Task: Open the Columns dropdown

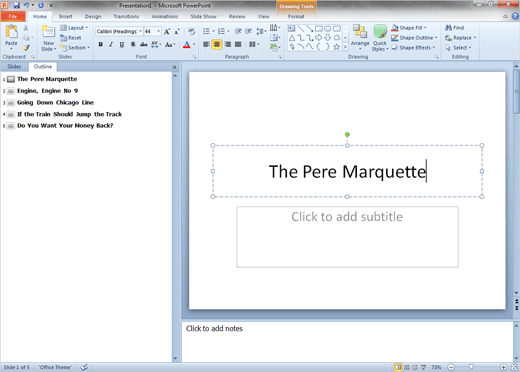Action: point(254,44)
